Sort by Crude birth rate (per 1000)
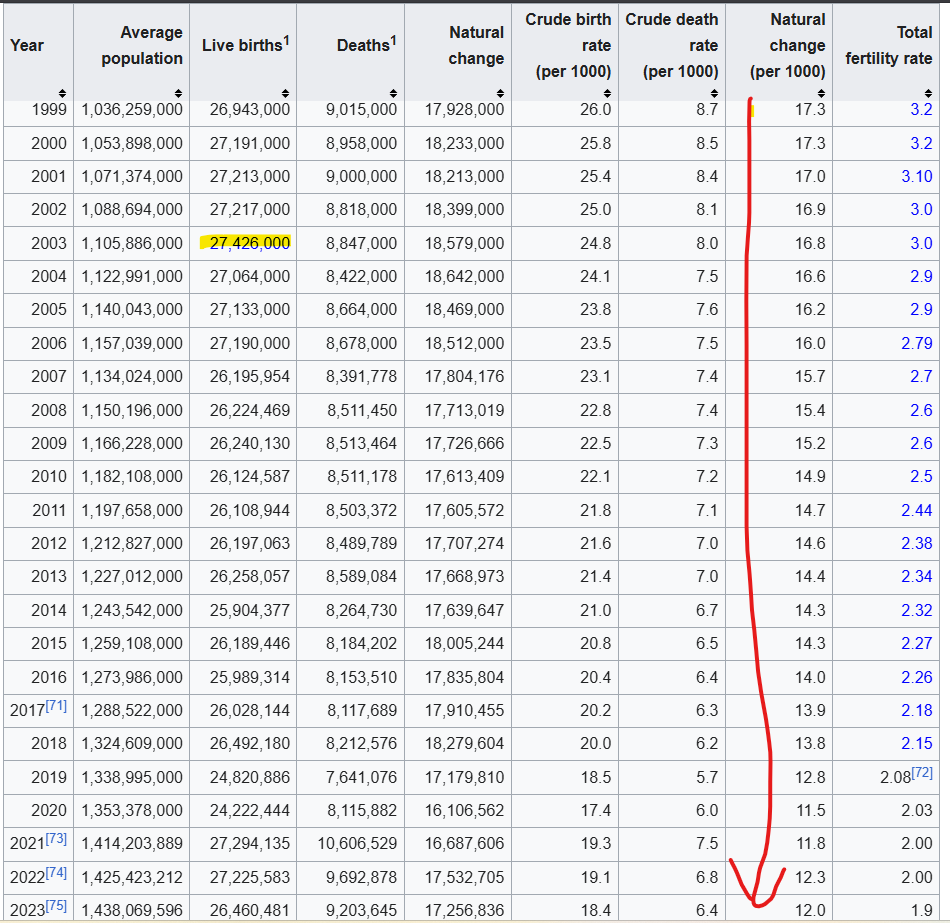 point(607,93)
